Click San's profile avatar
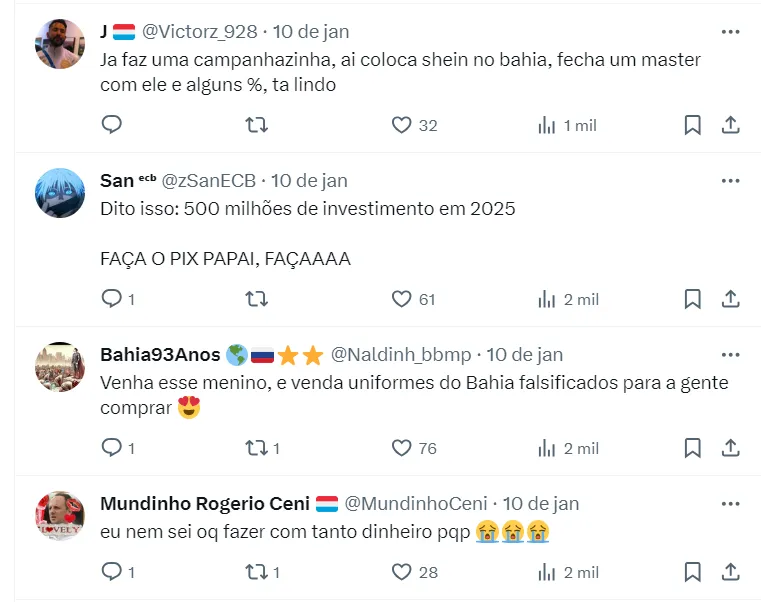761x602 pixels. tap(60, 192)
